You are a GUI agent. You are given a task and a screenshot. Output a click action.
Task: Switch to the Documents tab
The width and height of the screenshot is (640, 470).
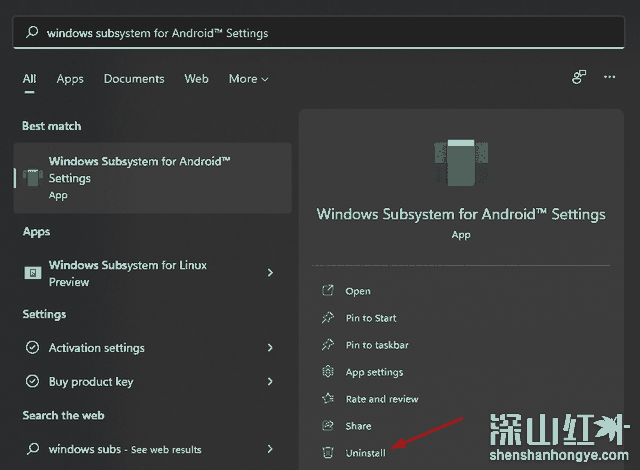tap(134, 79)
